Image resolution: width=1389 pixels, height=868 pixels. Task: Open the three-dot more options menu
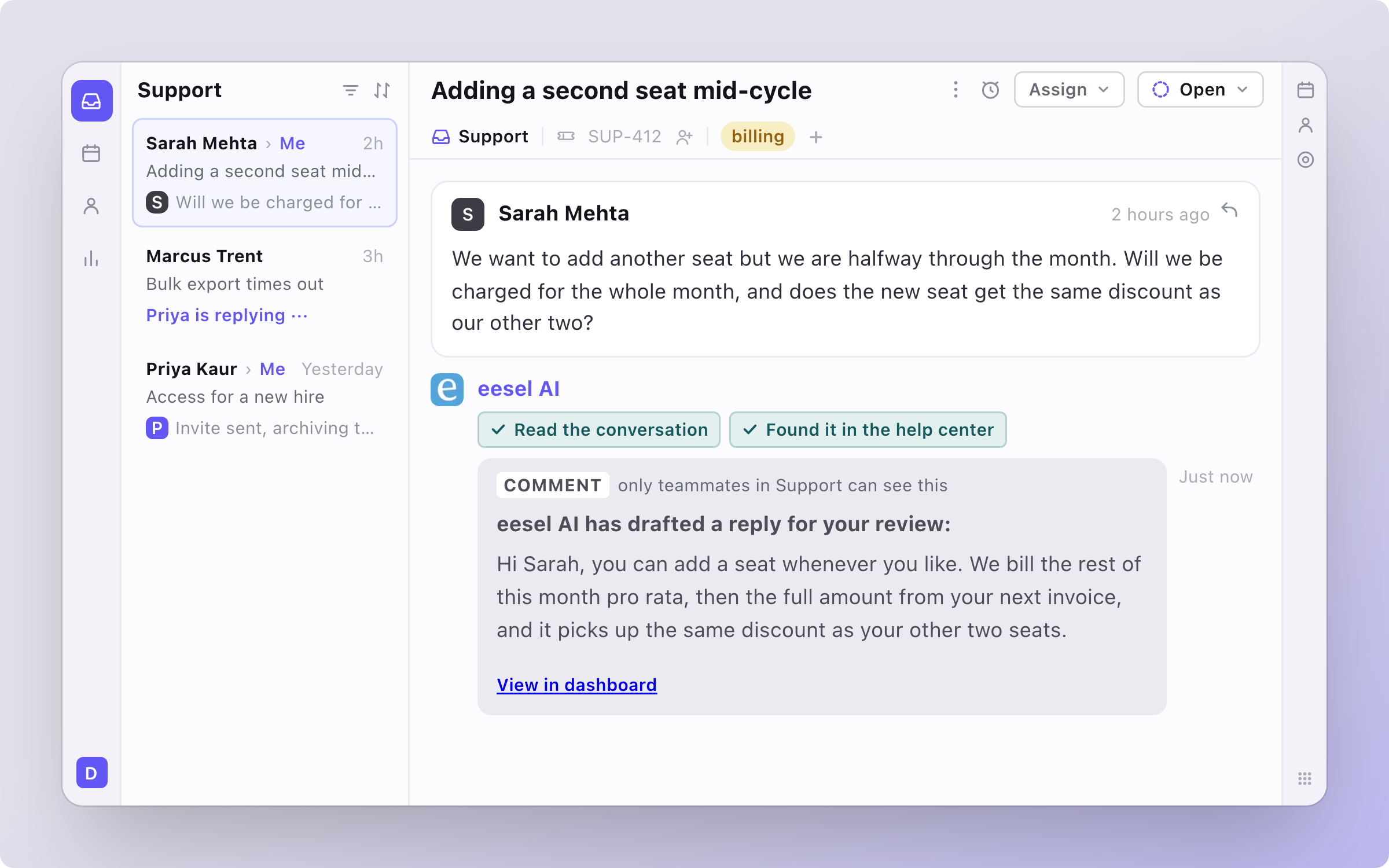(956, 90)
